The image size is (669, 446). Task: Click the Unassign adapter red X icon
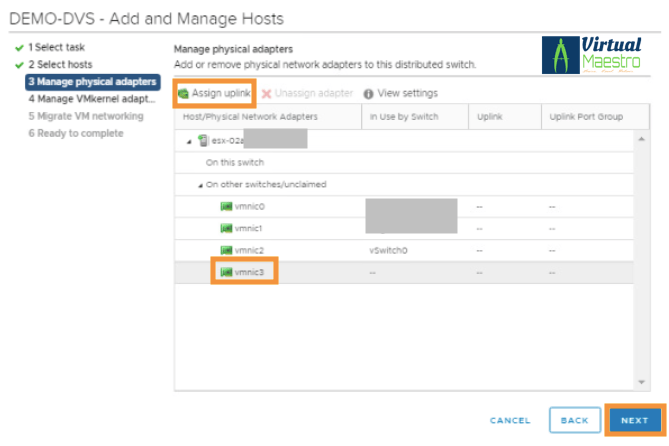point(266,93)
